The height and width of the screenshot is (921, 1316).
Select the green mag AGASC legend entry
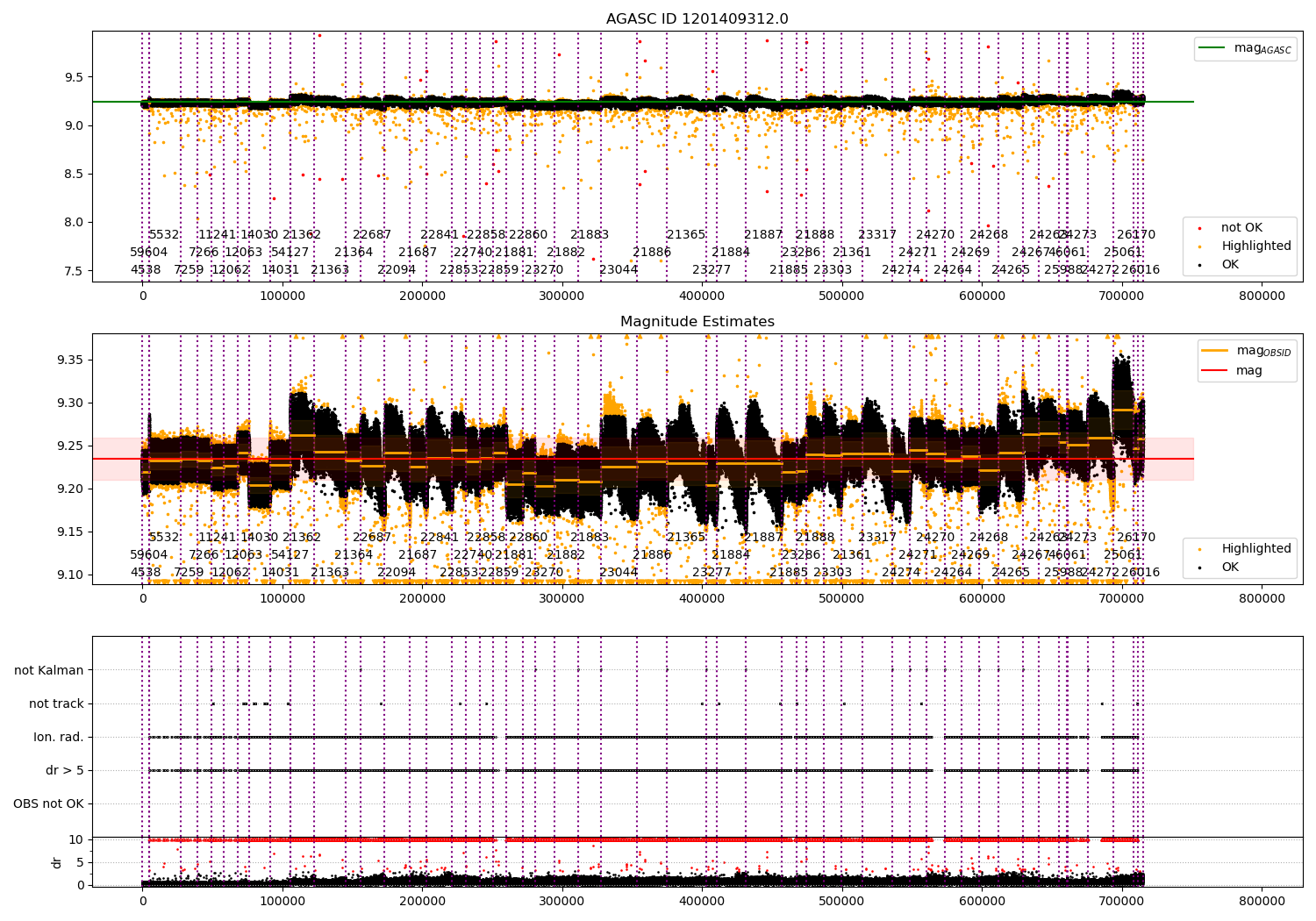click(1245, 48)
